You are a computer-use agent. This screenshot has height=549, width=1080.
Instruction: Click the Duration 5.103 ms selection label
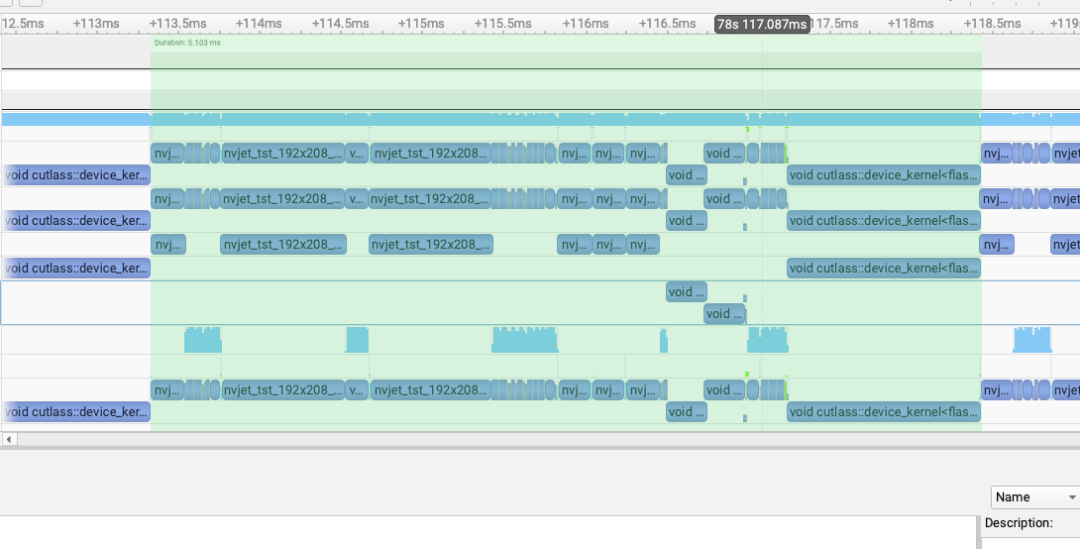(187, 43)
